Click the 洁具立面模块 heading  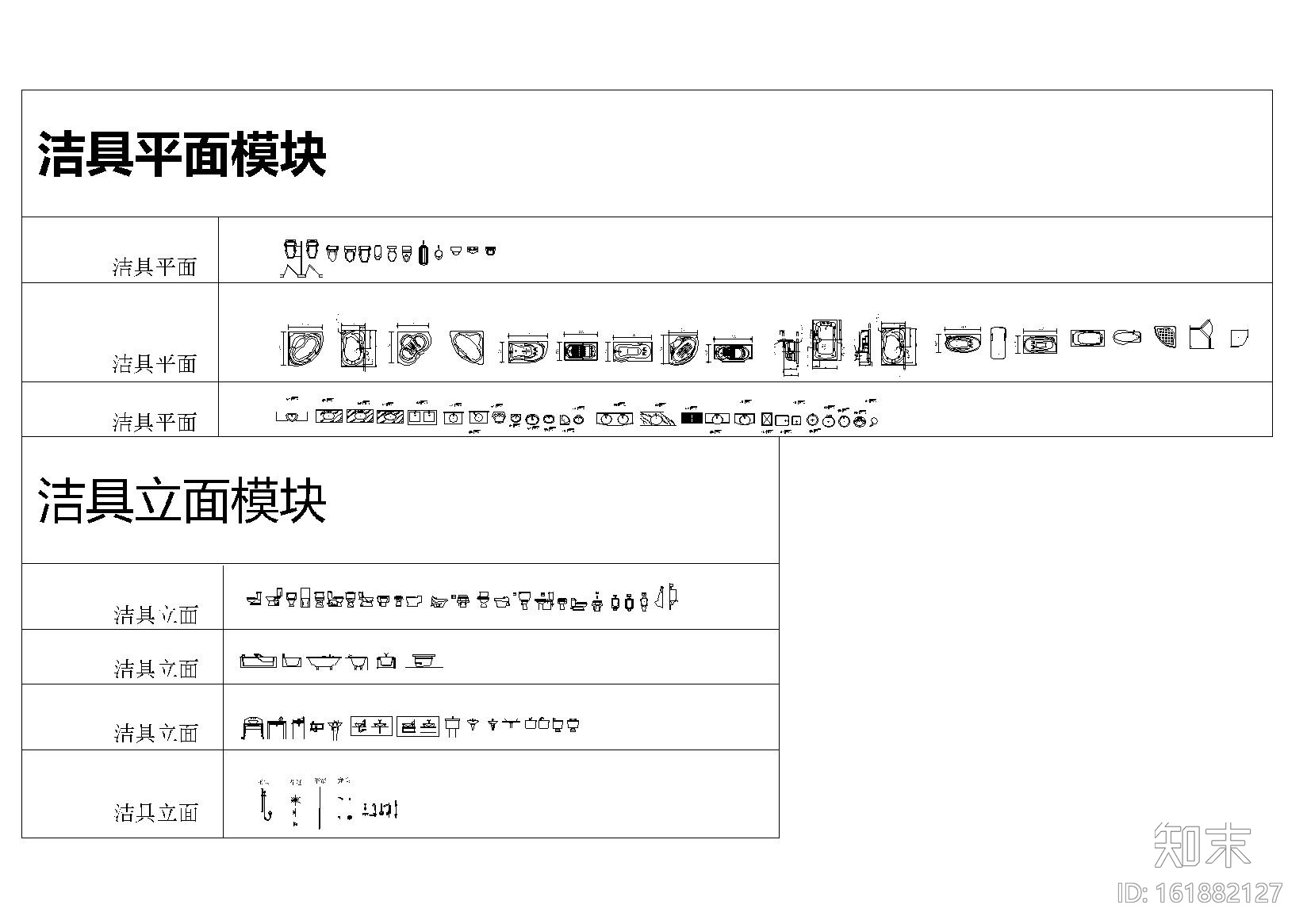tap(182, 501)
